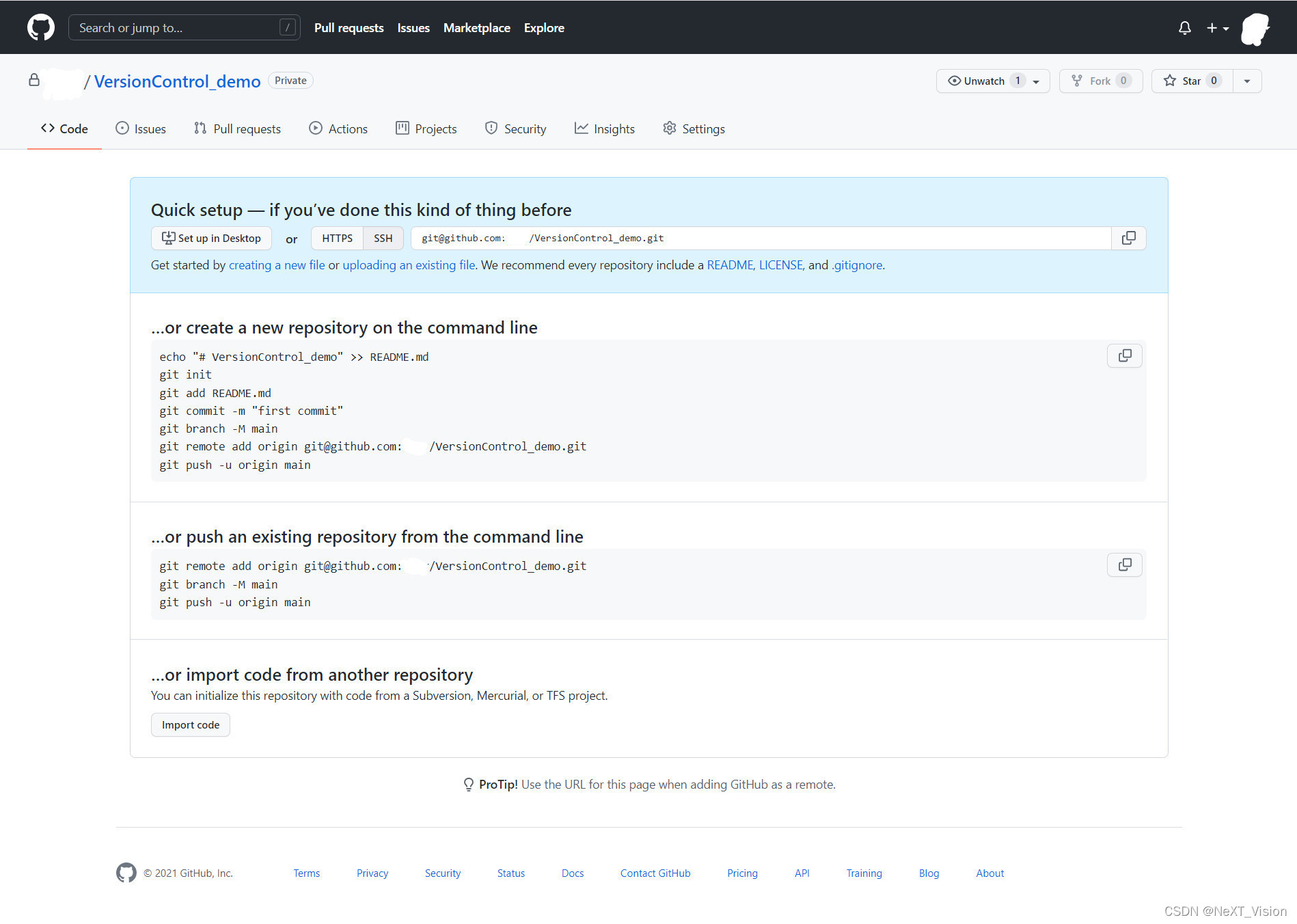Open the .gitignore link
This screenshot has width=1297, height=924.
pyautogui.click(x=857, y=265)
